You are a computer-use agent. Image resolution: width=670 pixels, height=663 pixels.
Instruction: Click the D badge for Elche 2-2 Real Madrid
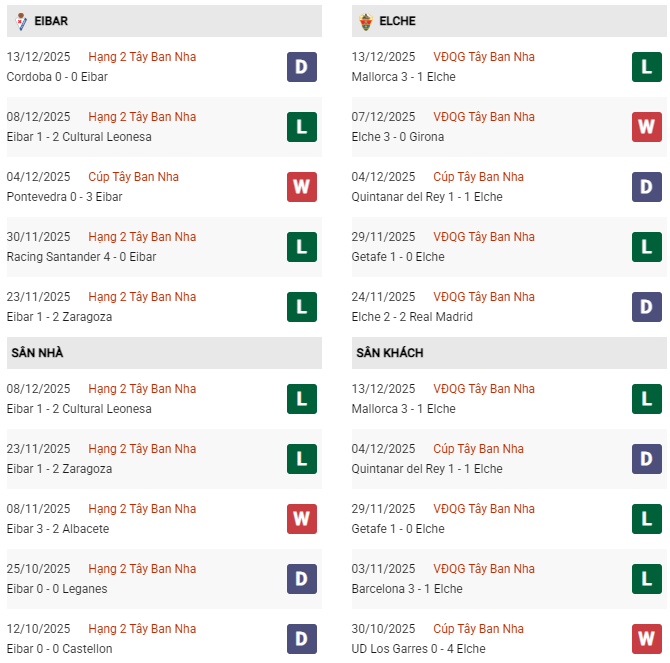tap(647, 307)
